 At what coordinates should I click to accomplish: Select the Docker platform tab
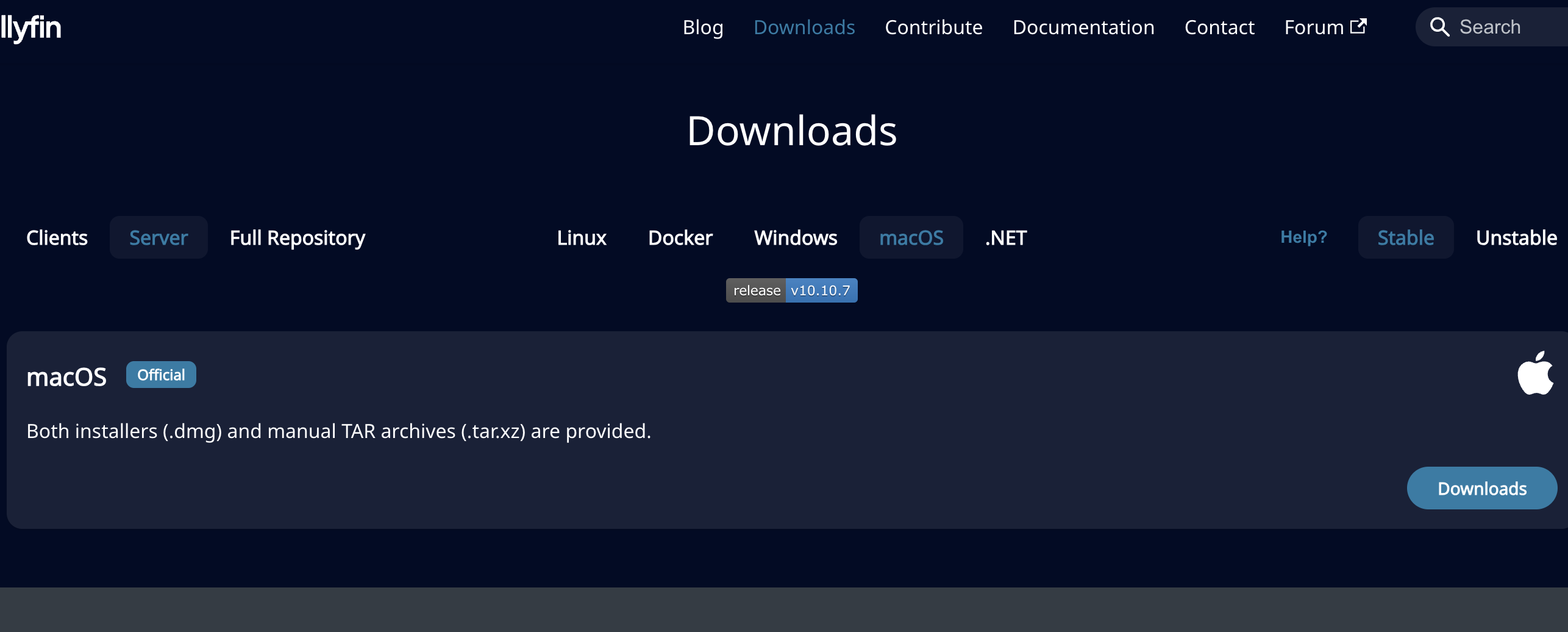pos(680,237)
